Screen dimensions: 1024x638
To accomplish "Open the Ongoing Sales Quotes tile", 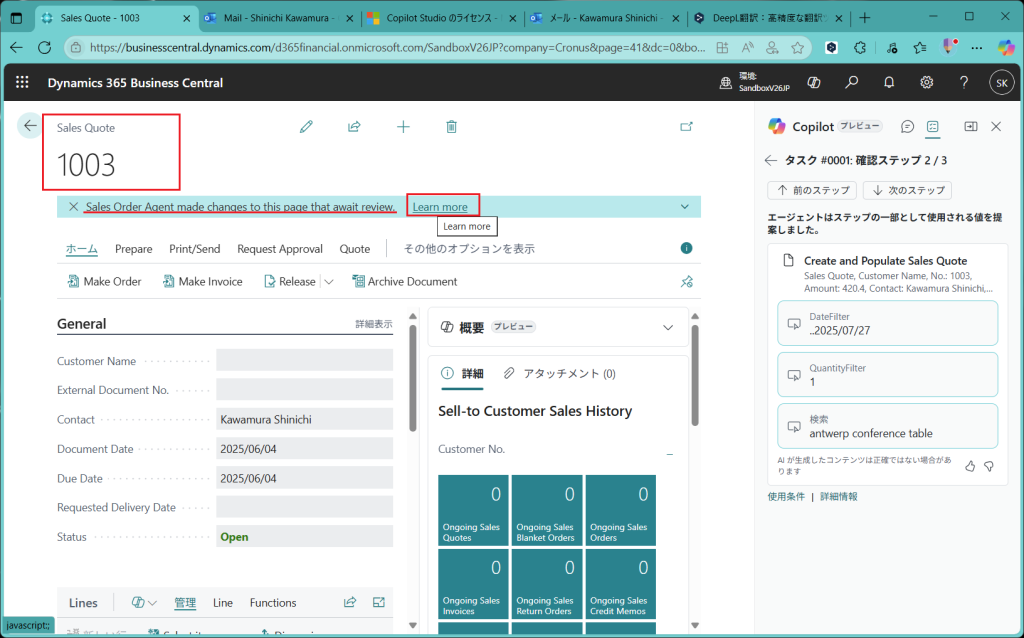I will [x=473, y=511].
